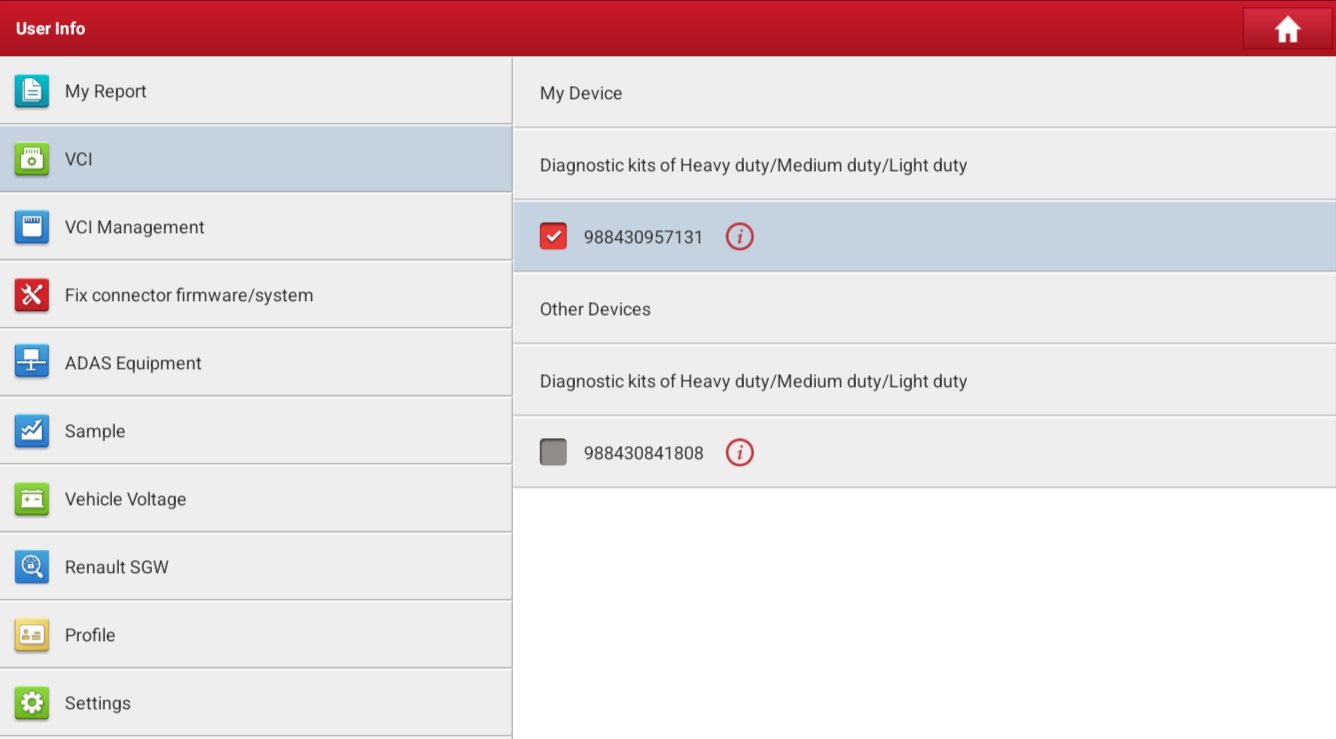1336x739 pixels.
Task: Toggle selection of the activated VCI device
Action: [553, 236]
